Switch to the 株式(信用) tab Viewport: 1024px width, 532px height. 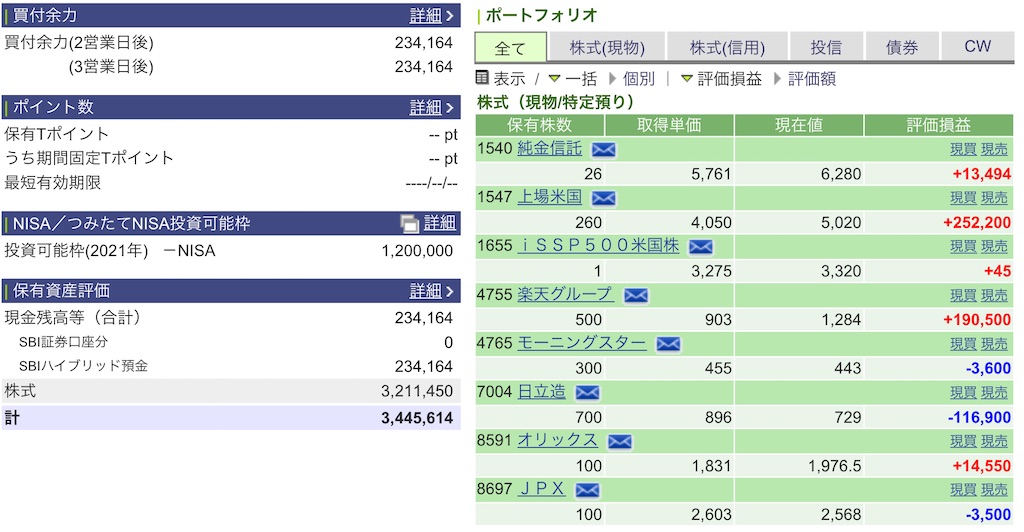[727, 48]
